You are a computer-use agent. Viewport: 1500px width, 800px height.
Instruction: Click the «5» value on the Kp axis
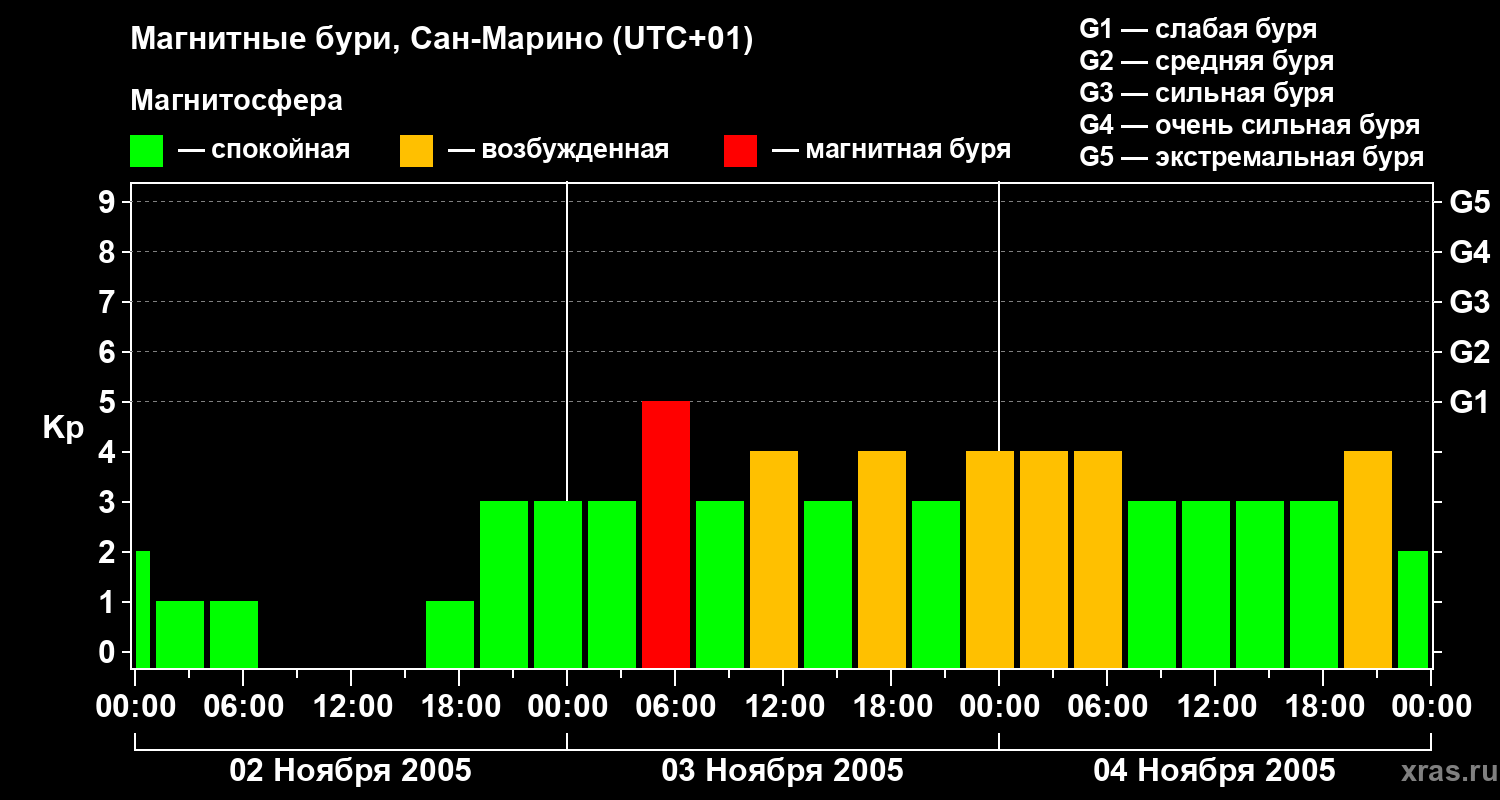click(109, 402)
